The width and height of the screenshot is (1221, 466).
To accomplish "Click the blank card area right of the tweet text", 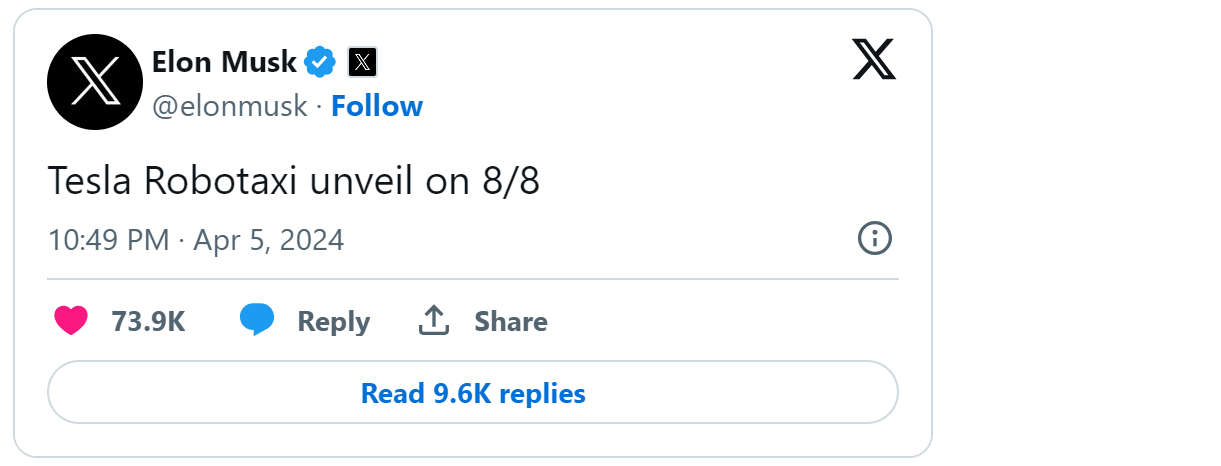I will coord(720,182).
